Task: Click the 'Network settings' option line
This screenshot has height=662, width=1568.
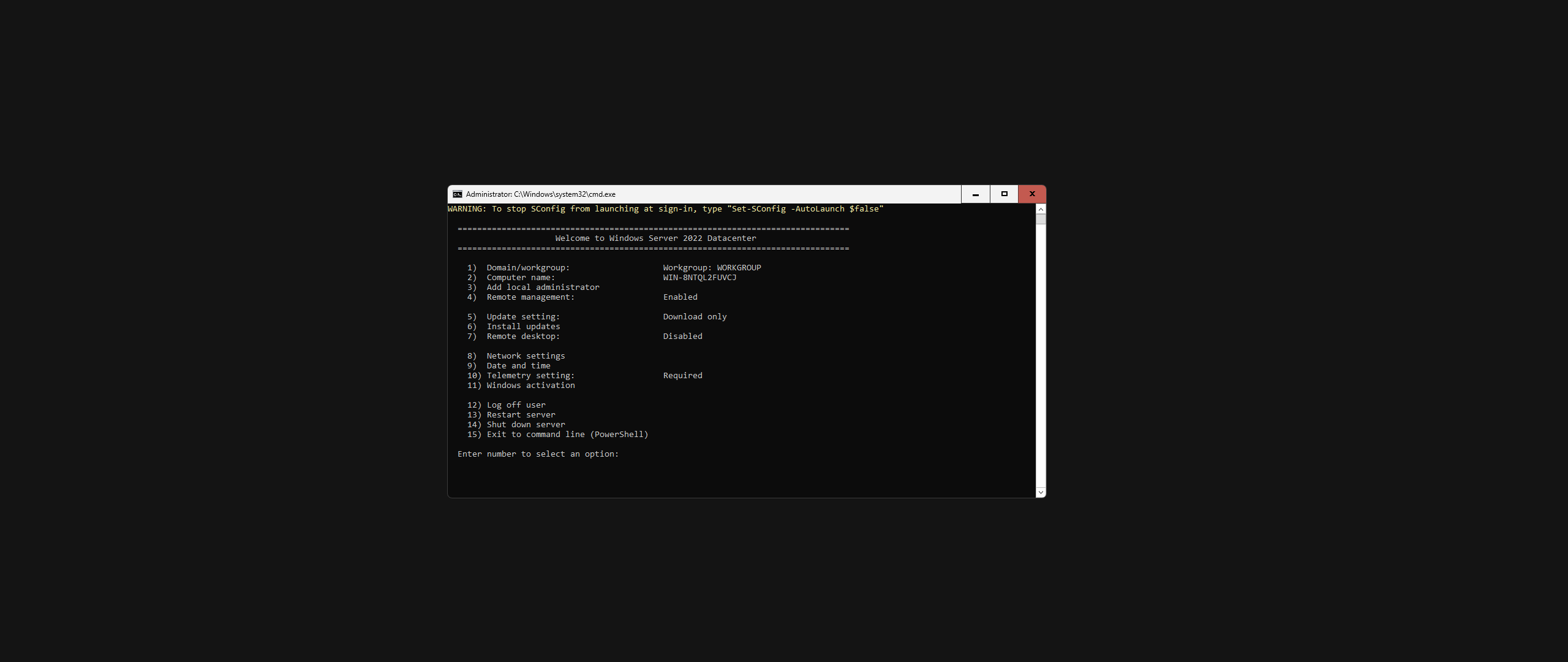Action: tap(526, 356)
